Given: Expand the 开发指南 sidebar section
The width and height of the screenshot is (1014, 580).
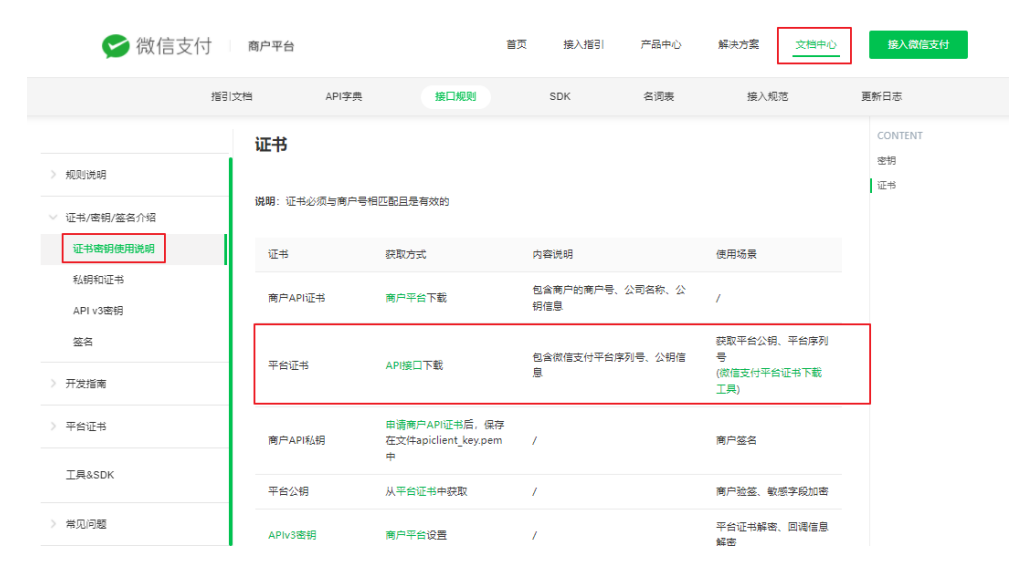Looking at the screenshot, I should pyautogui.click(x=86, y=383).
